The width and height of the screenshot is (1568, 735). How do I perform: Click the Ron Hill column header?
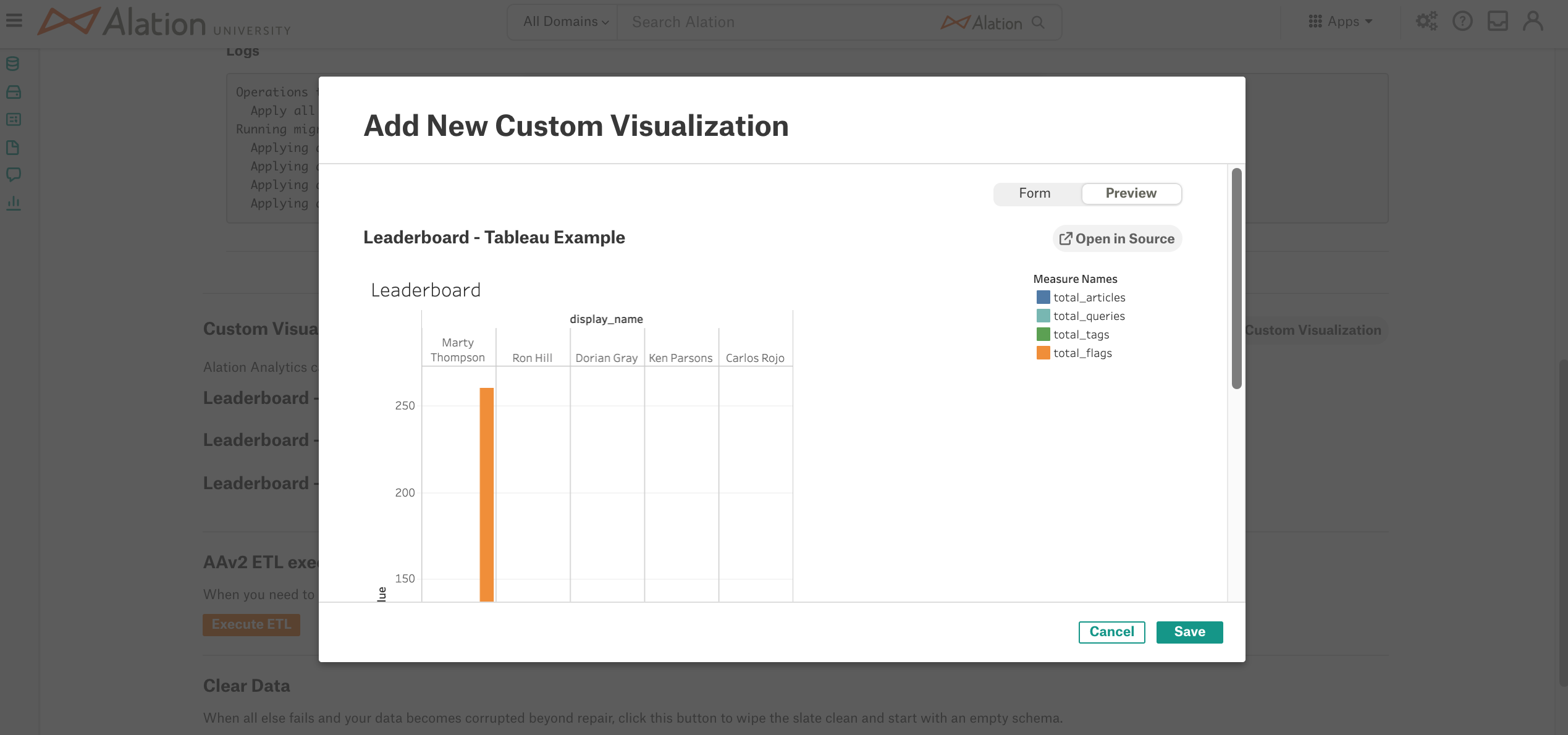[532, 358]
